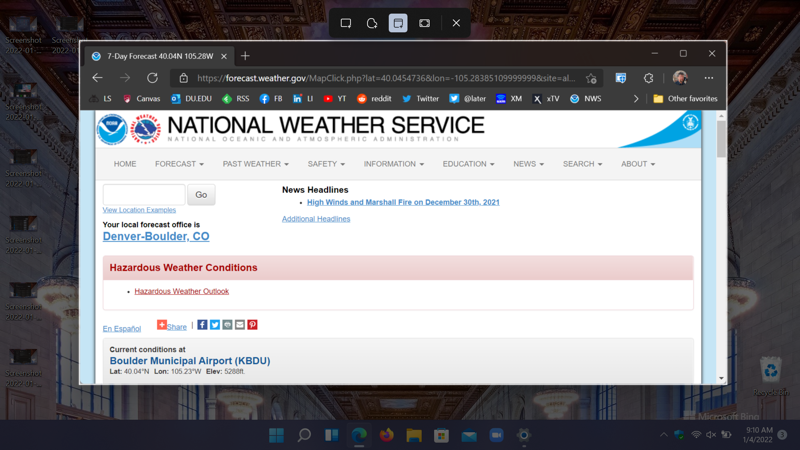800x450 pixels.
Task: Open the Denver-Boulder, CO office link
Action: point(156,236)
